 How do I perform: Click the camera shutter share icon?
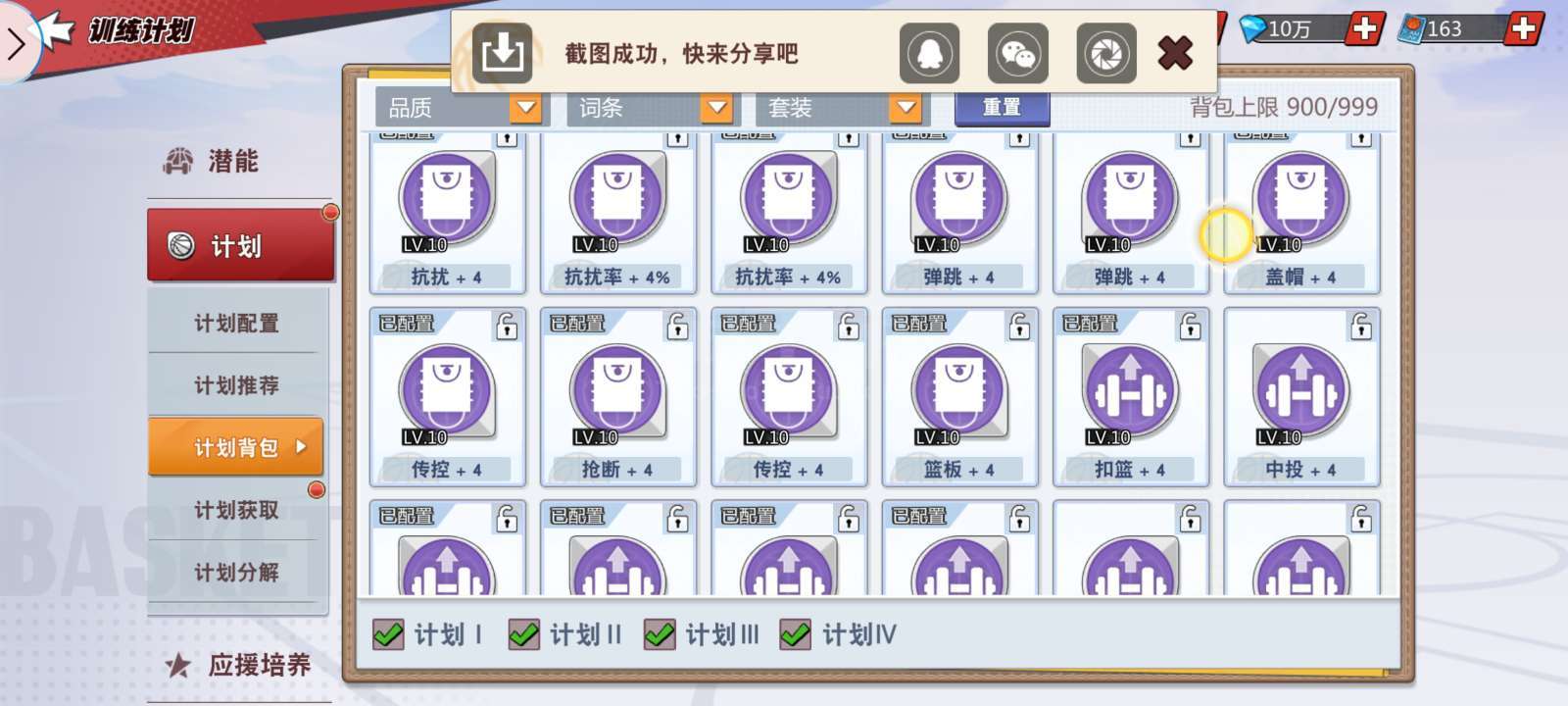[x=1105, y=53]
